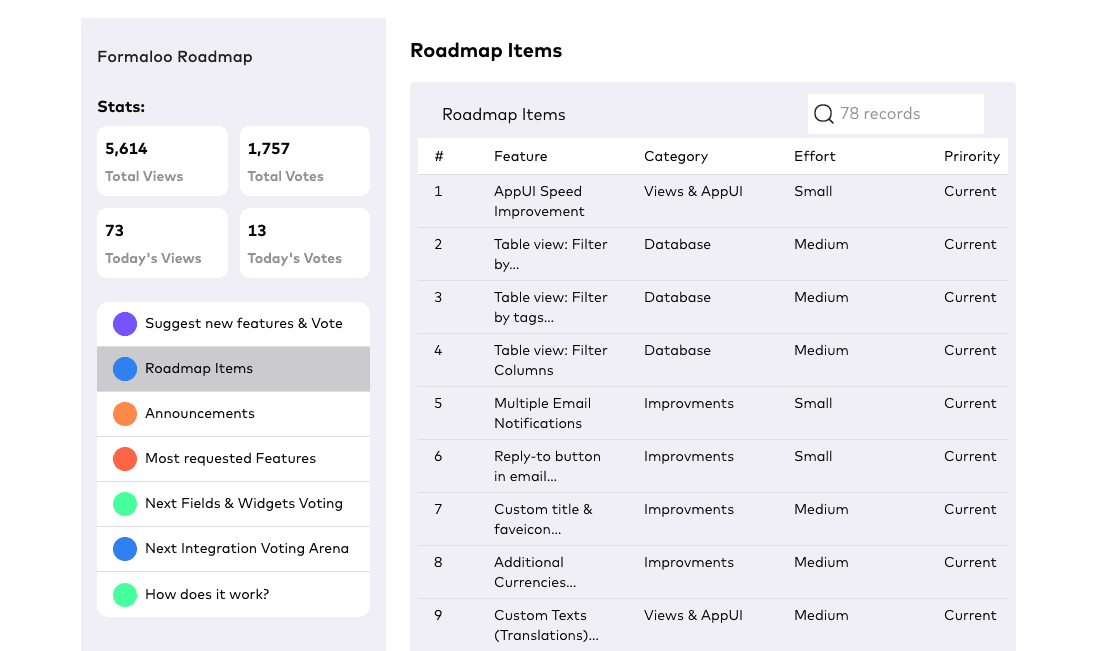Click Medium effort in row 7

[x=821, y=509]
